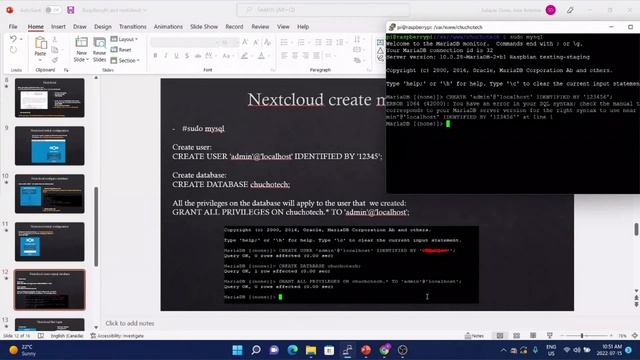Viewport: 640px width, 360px height.
Task: Start Slide Show from status bar icon
Action: point(549,336)
